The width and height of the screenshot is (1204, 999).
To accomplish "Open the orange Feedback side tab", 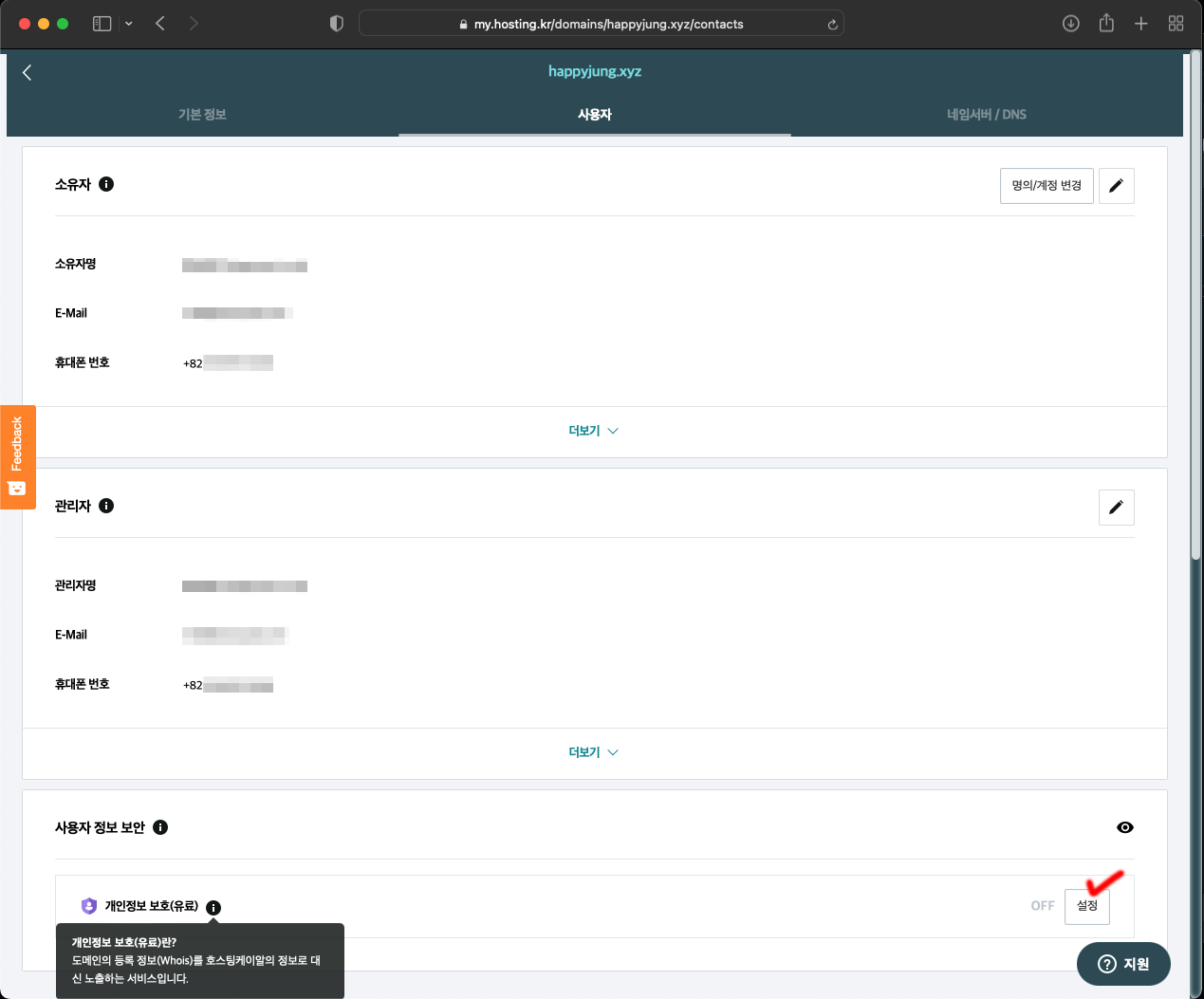I will tap(17, 456).
